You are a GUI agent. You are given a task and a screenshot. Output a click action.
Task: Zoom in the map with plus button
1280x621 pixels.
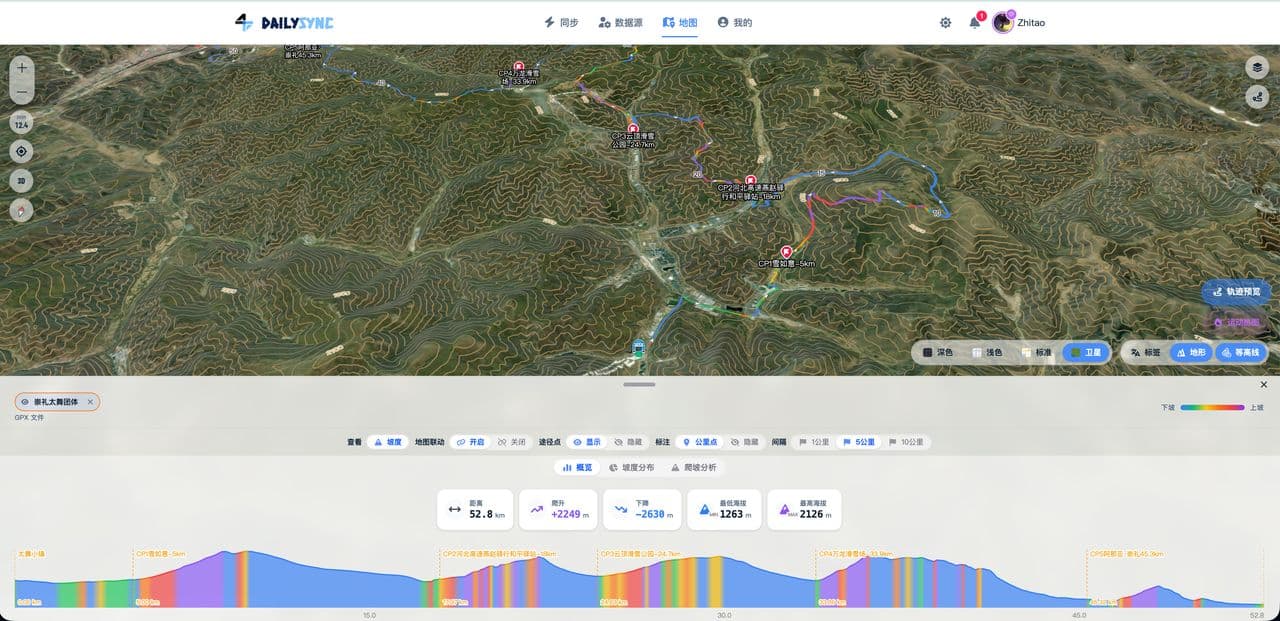tap(22, 69)
